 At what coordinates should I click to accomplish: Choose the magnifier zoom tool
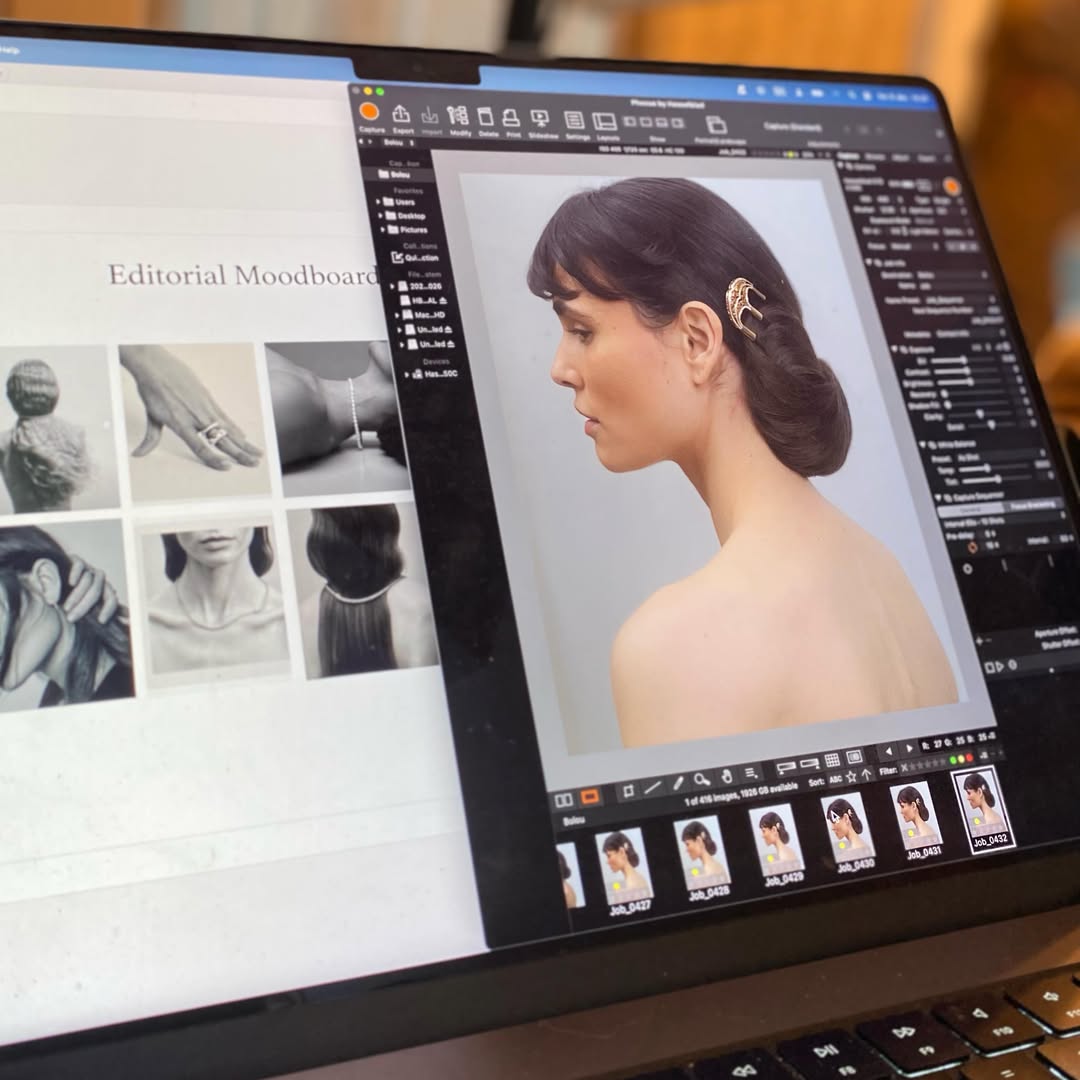[x=702, y=780]
